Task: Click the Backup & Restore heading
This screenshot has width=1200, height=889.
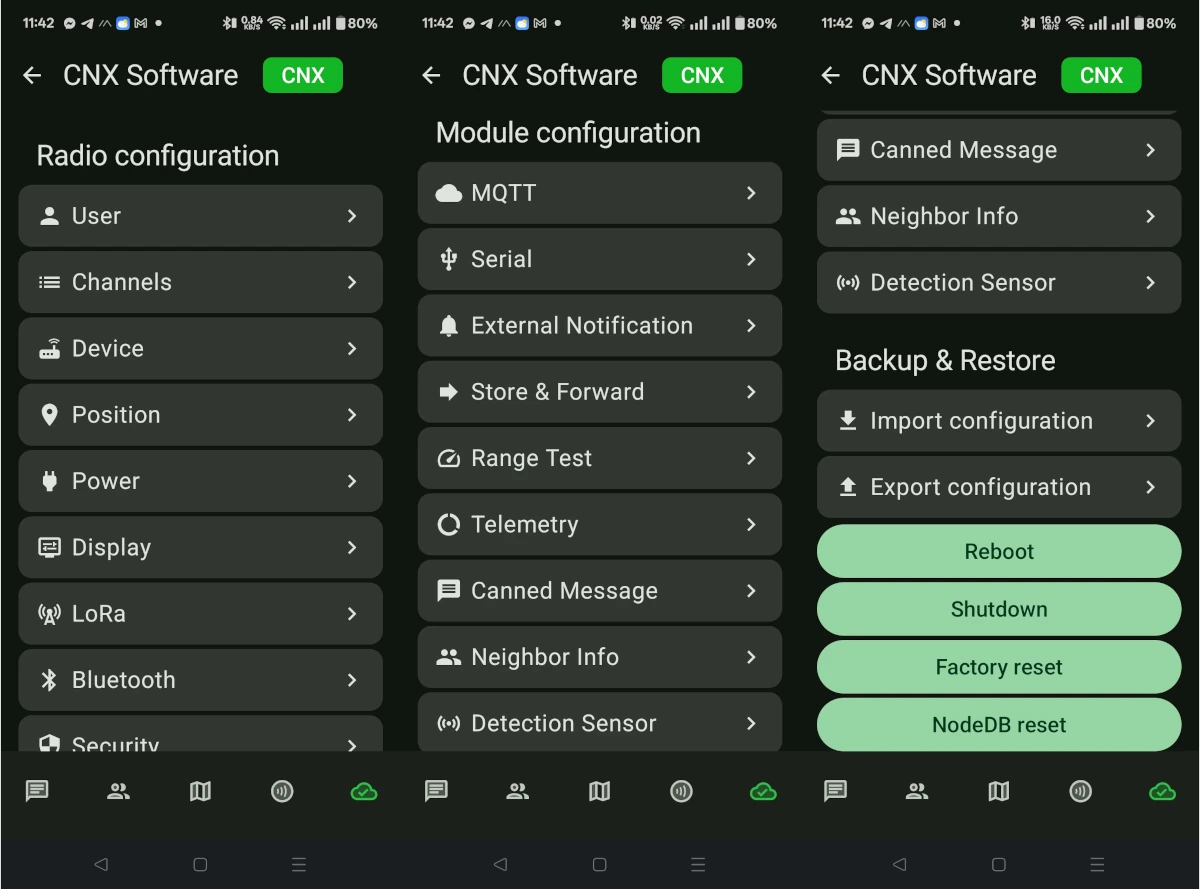Action: tap(945, 361)
